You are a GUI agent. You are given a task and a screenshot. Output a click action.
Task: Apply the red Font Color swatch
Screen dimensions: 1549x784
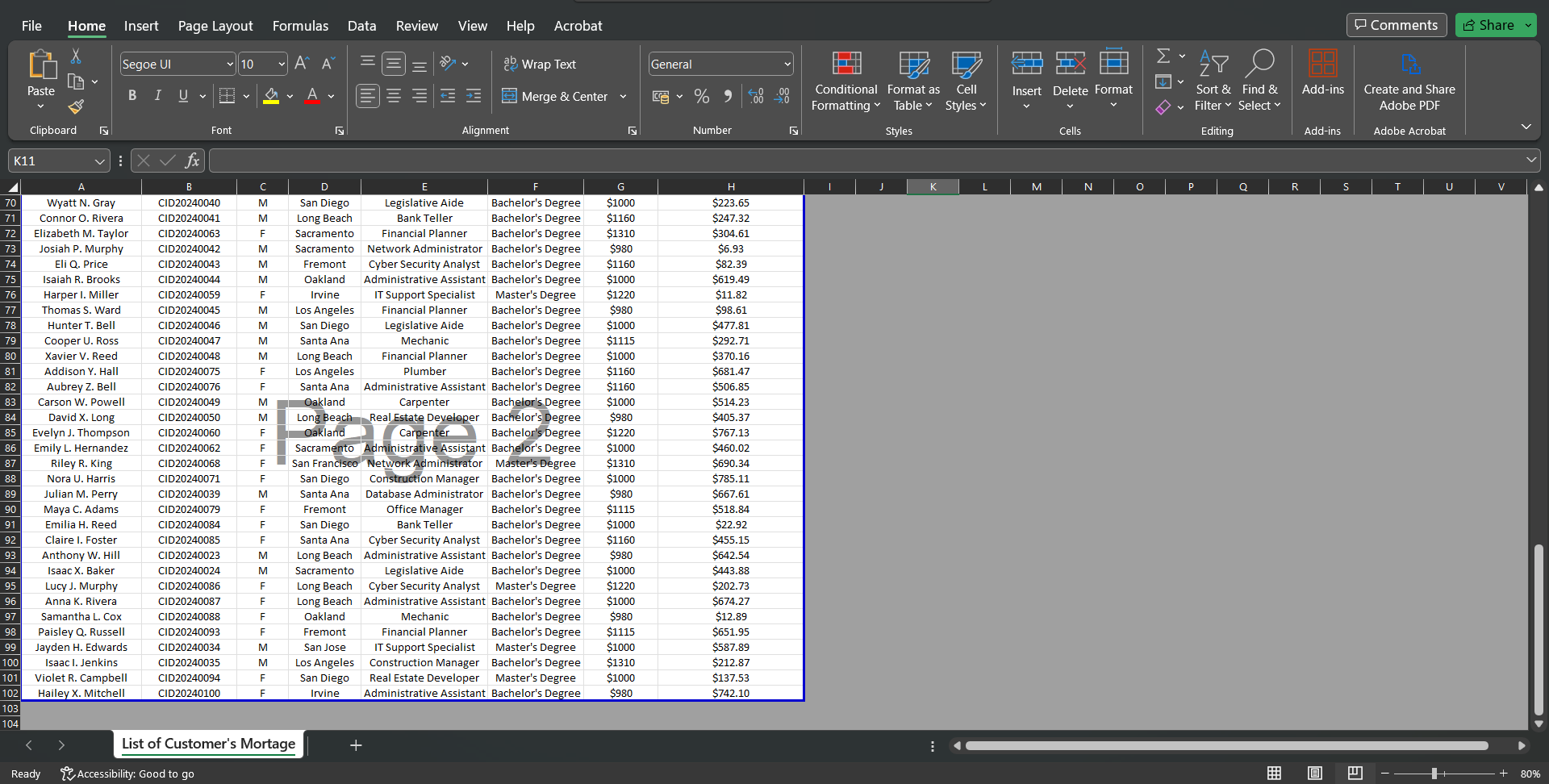tap(312, 97)
